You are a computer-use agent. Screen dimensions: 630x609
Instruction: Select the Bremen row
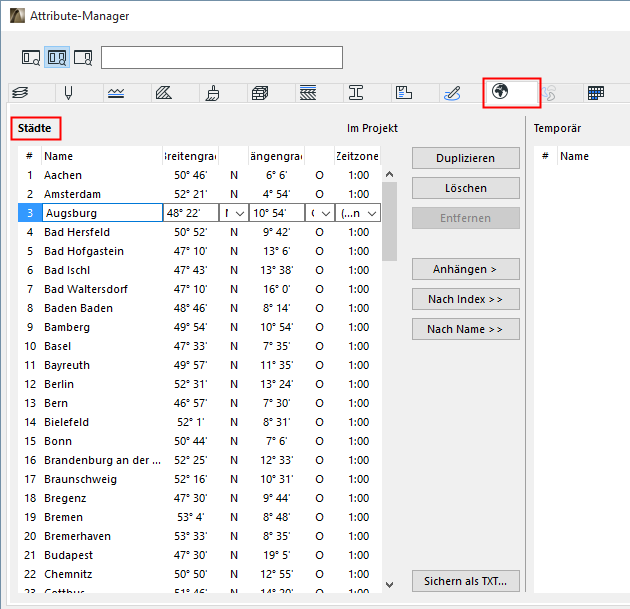pos(199,517)
